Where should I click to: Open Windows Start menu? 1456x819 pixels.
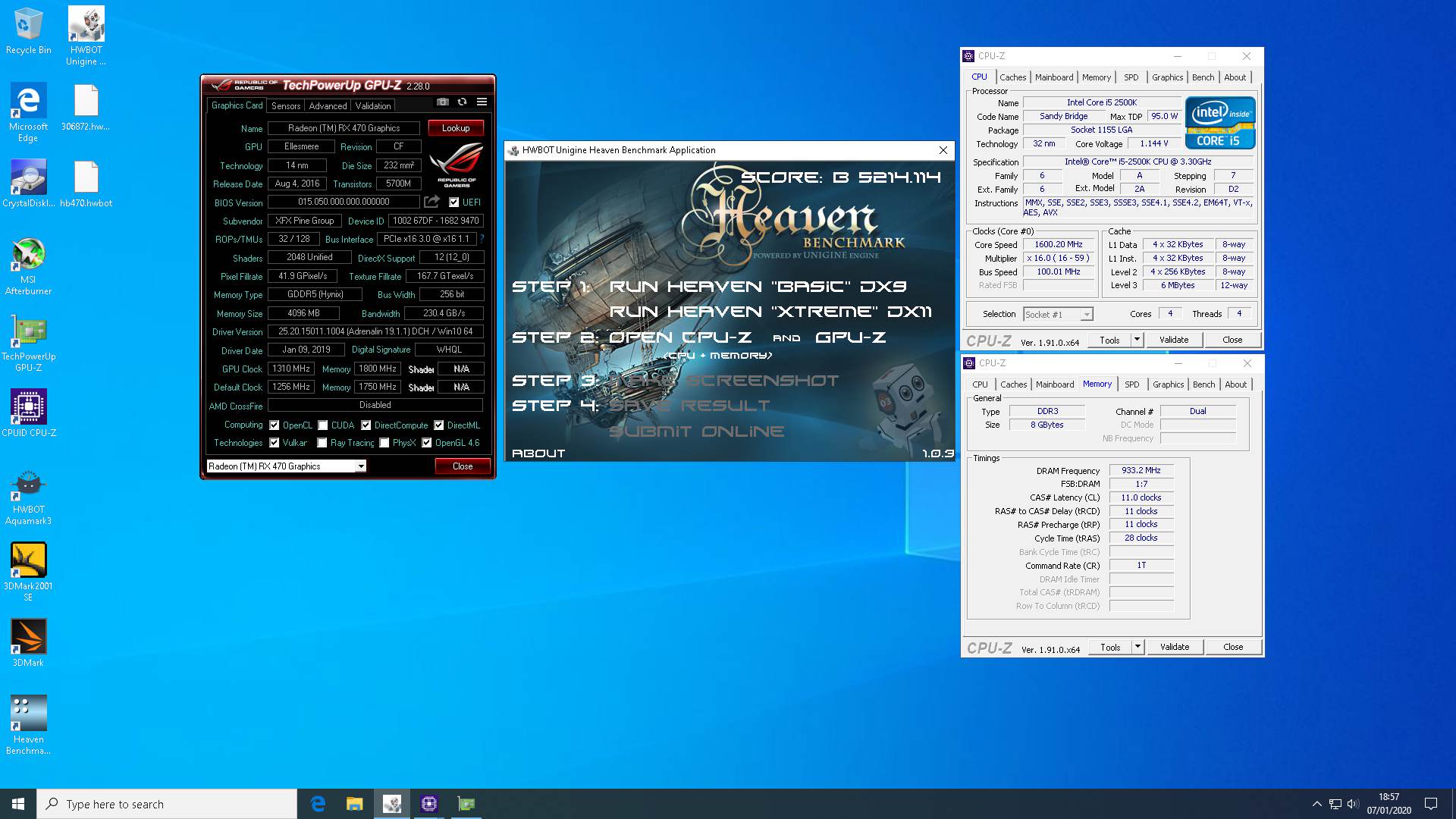coord(18,804)
